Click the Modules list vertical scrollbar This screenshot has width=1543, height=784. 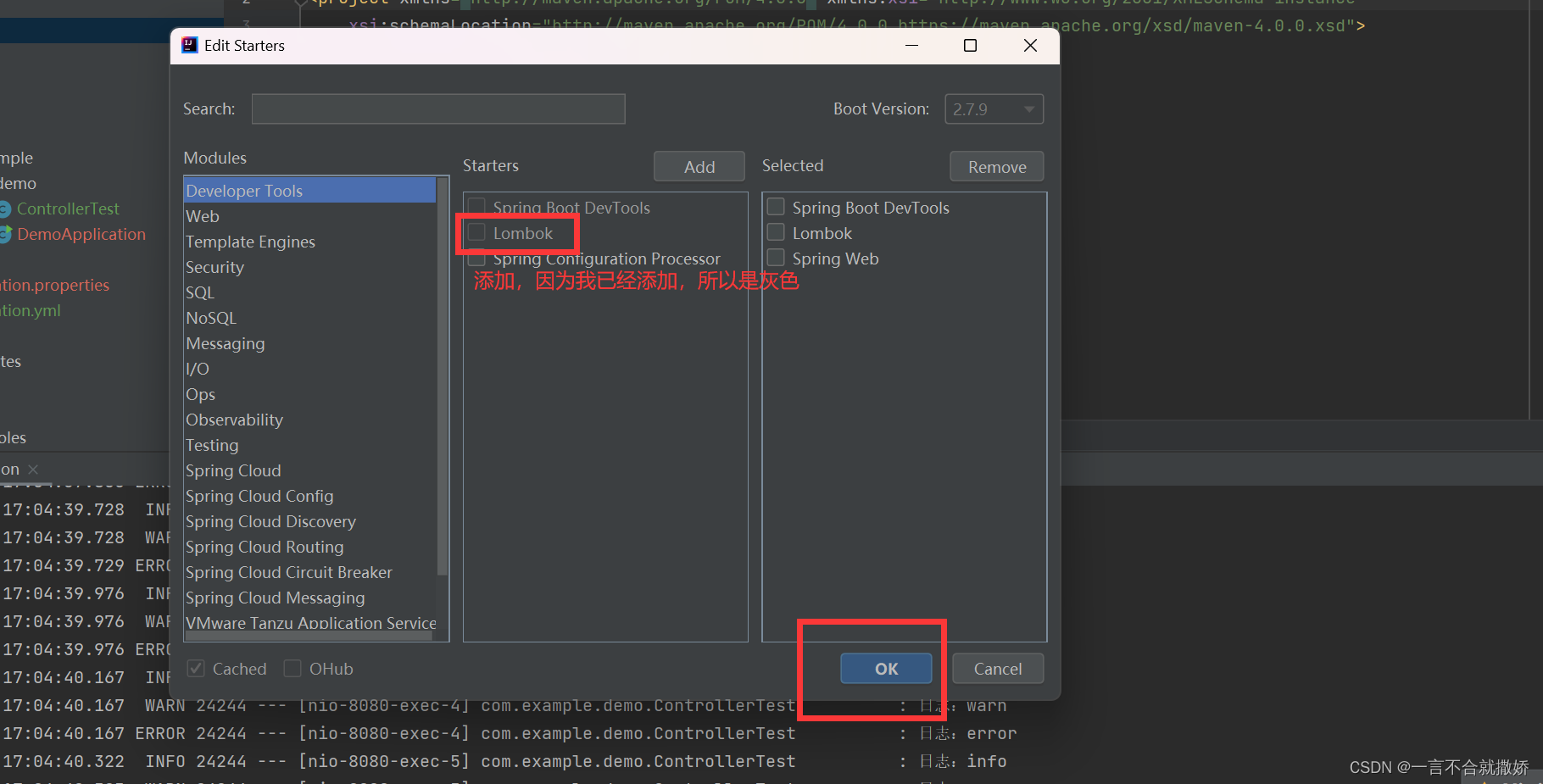click(442, 376)
